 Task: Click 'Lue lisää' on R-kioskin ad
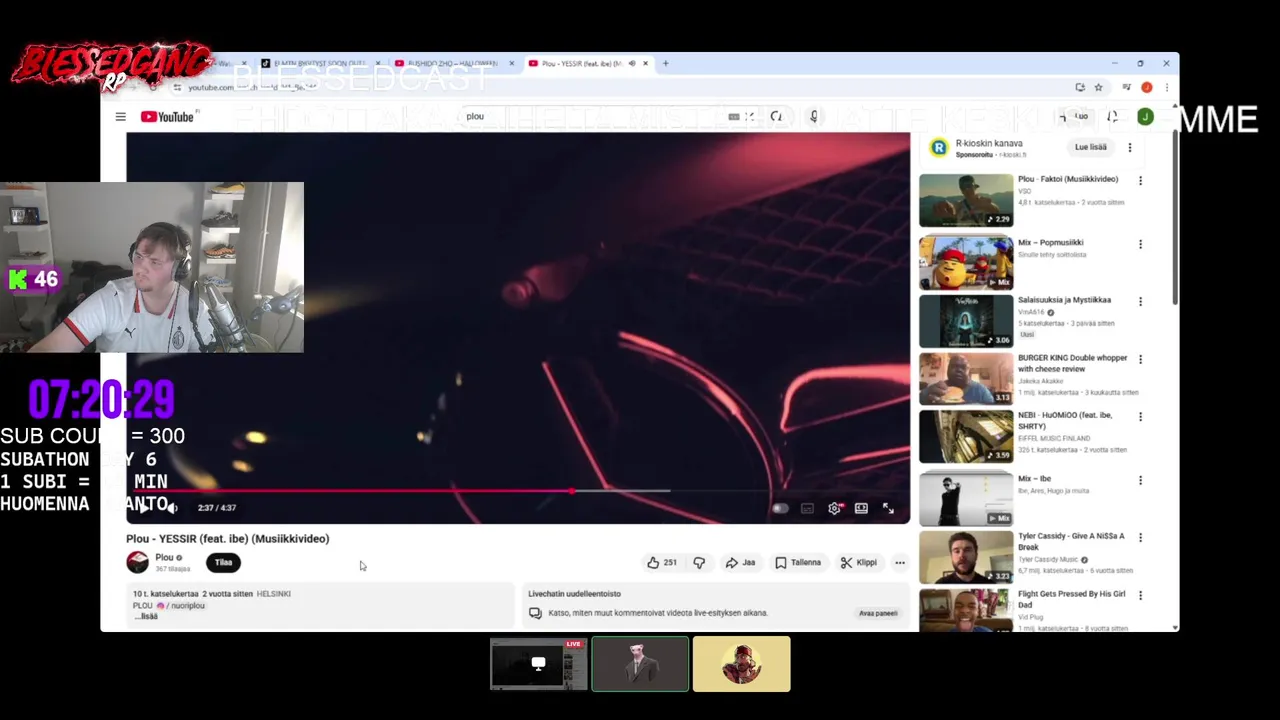[1091, 147]
